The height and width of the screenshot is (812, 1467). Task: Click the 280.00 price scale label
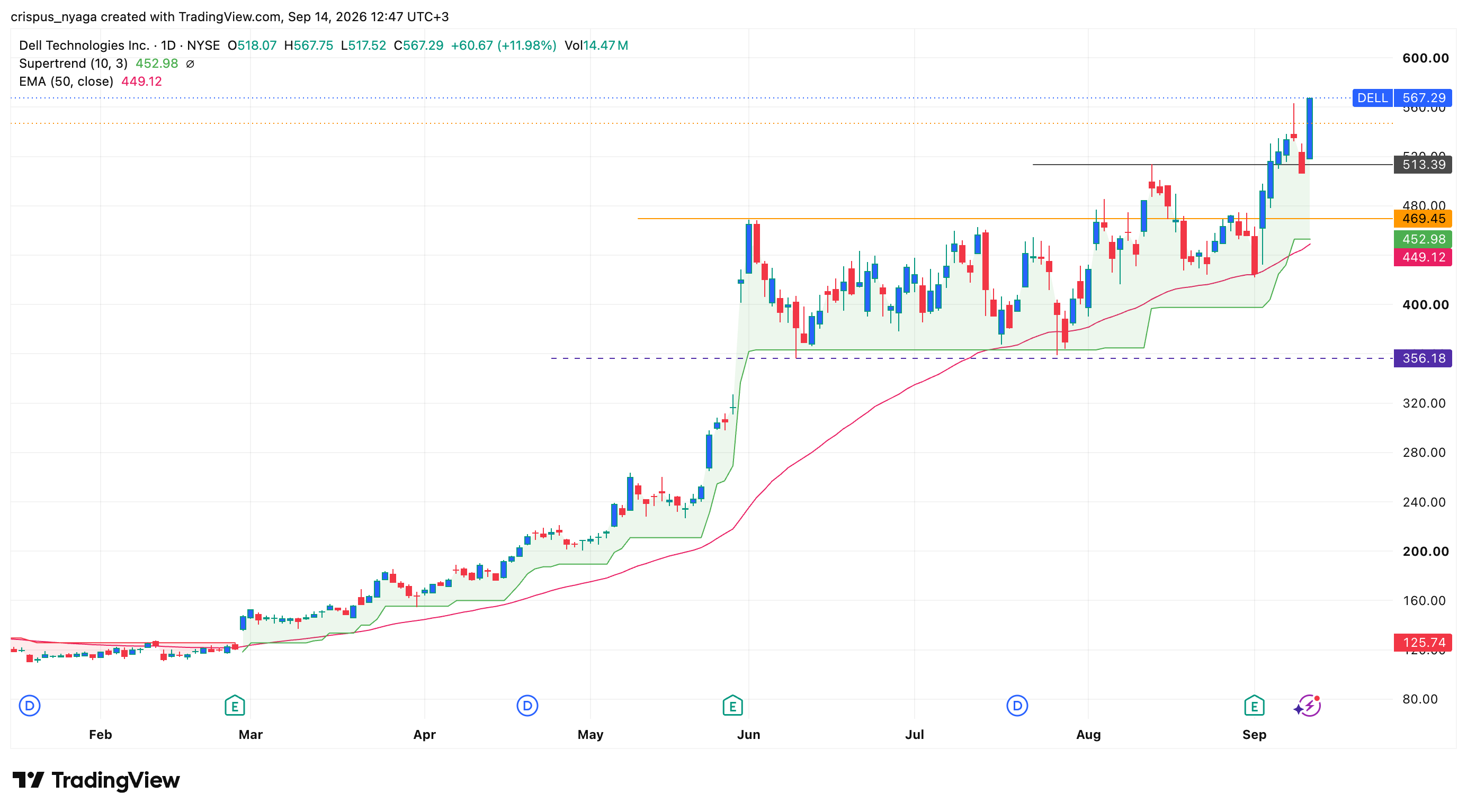[1424, 453]
